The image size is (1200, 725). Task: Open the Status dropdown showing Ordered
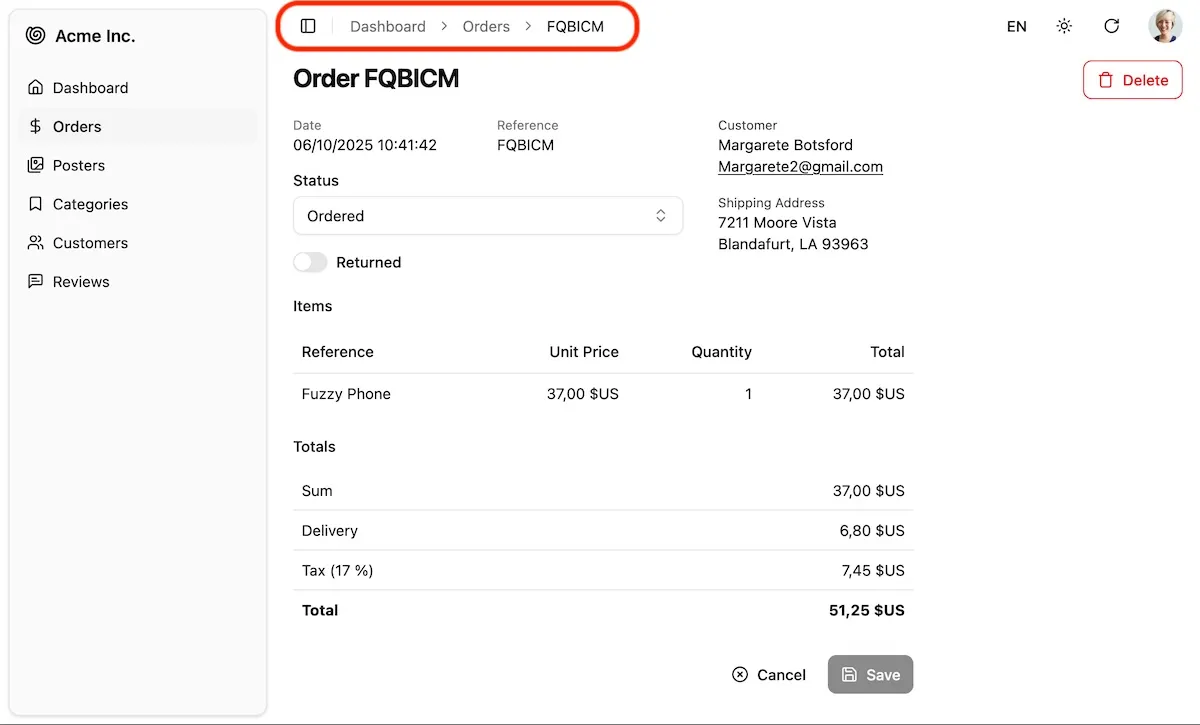pyautogui.click(x=487, y=216)
